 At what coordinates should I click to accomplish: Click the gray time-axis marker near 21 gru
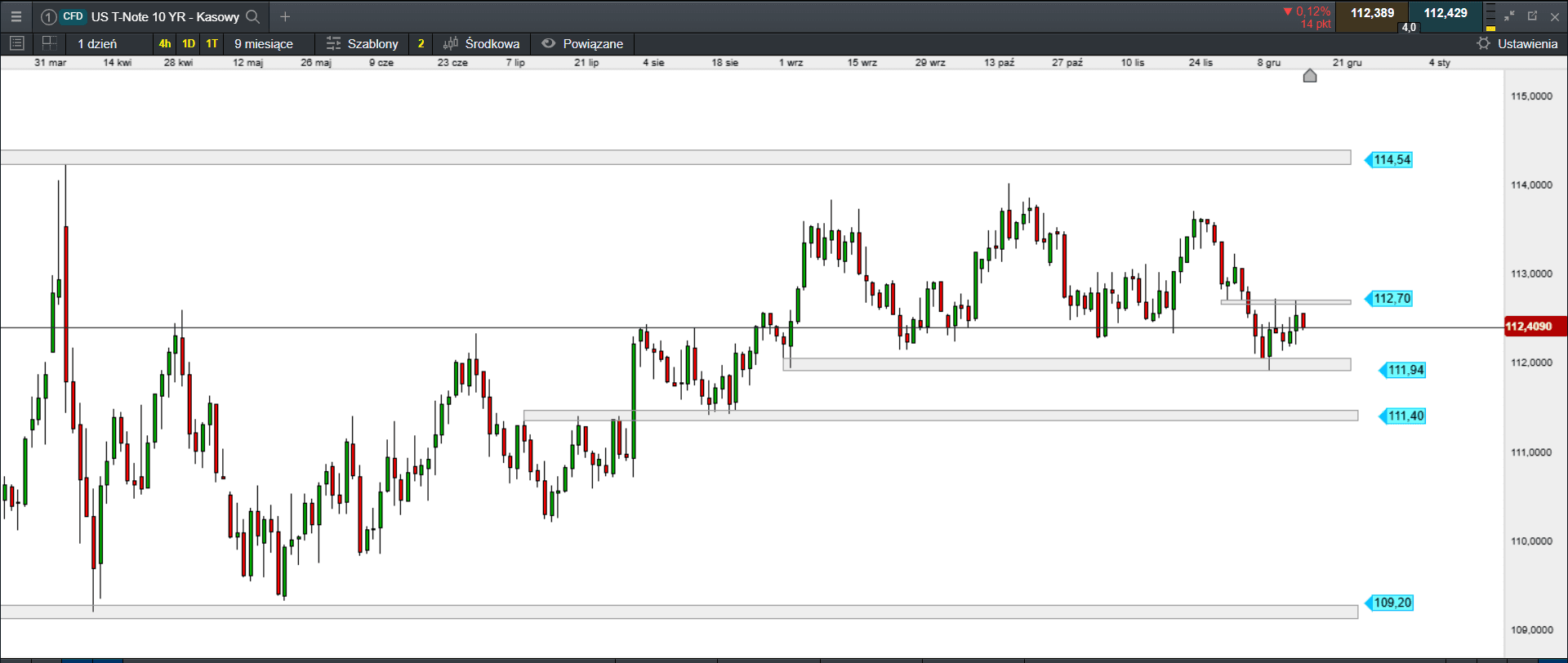coord(1310,76)
